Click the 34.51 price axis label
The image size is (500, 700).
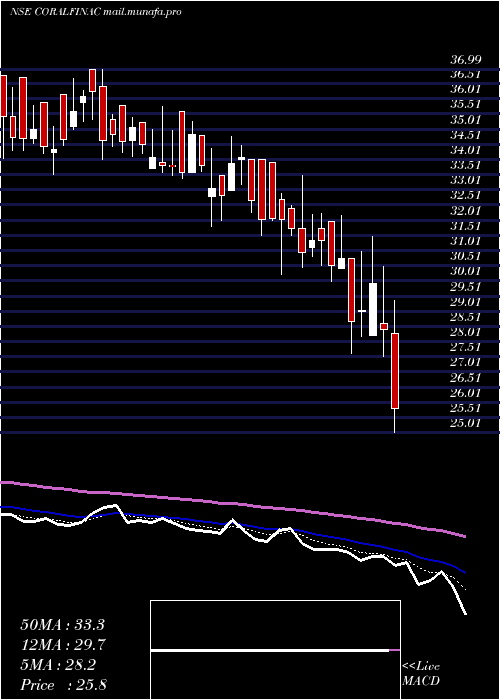coord(464,135)
